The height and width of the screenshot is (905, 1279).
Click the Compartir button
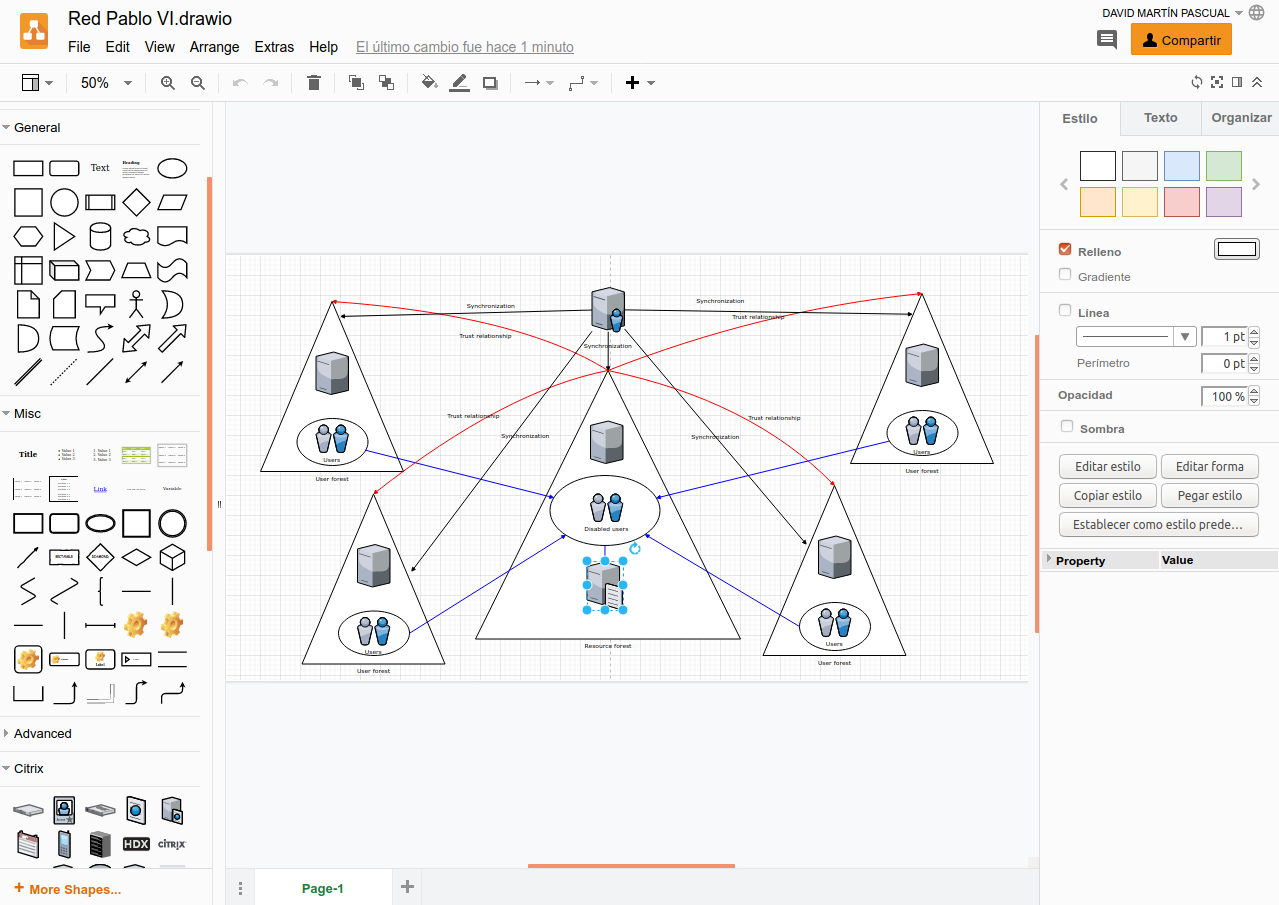coord(1181,40)
